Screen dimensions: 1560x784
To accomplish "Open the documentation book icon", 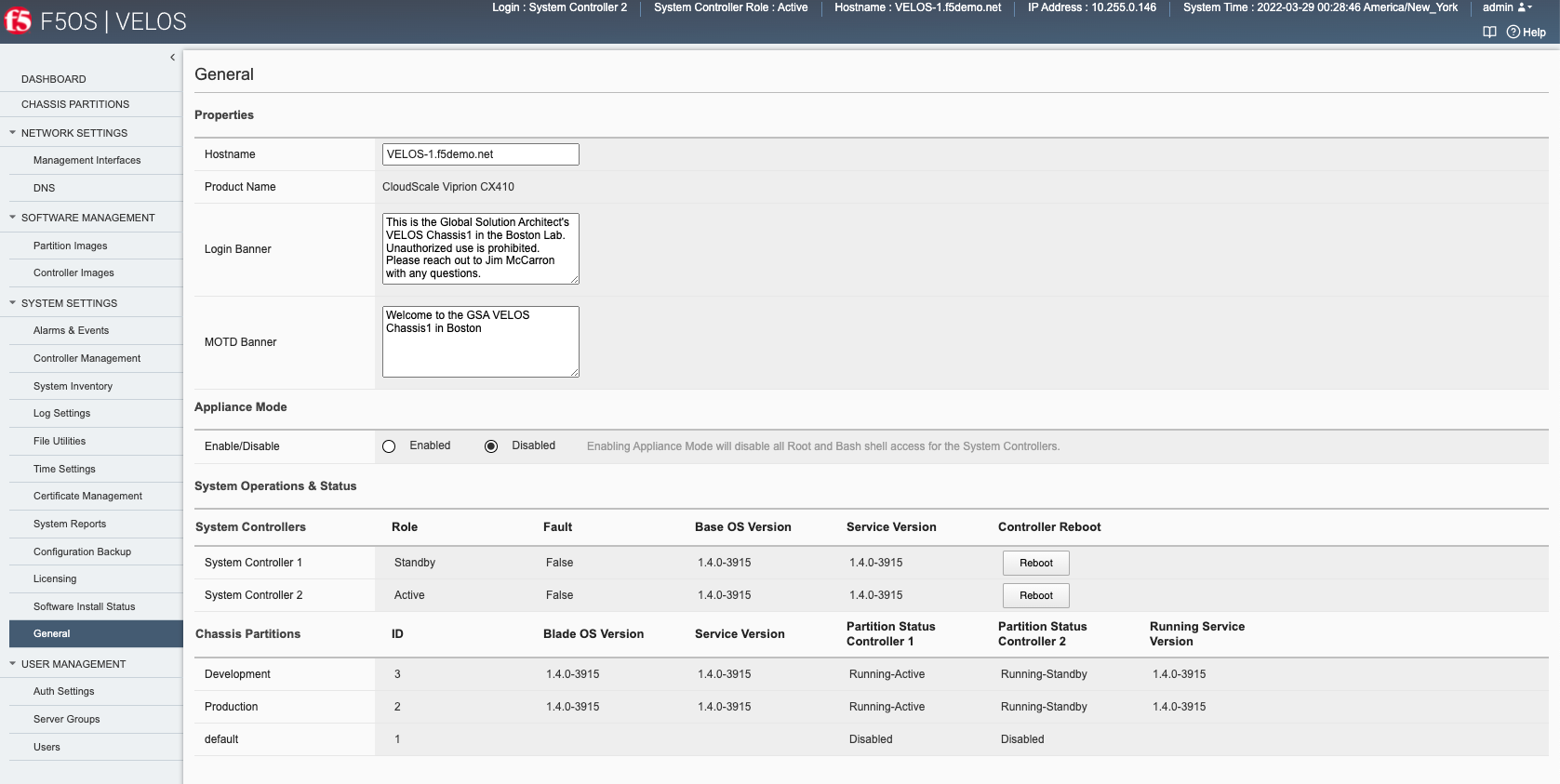I will [x=1489, y=32].
